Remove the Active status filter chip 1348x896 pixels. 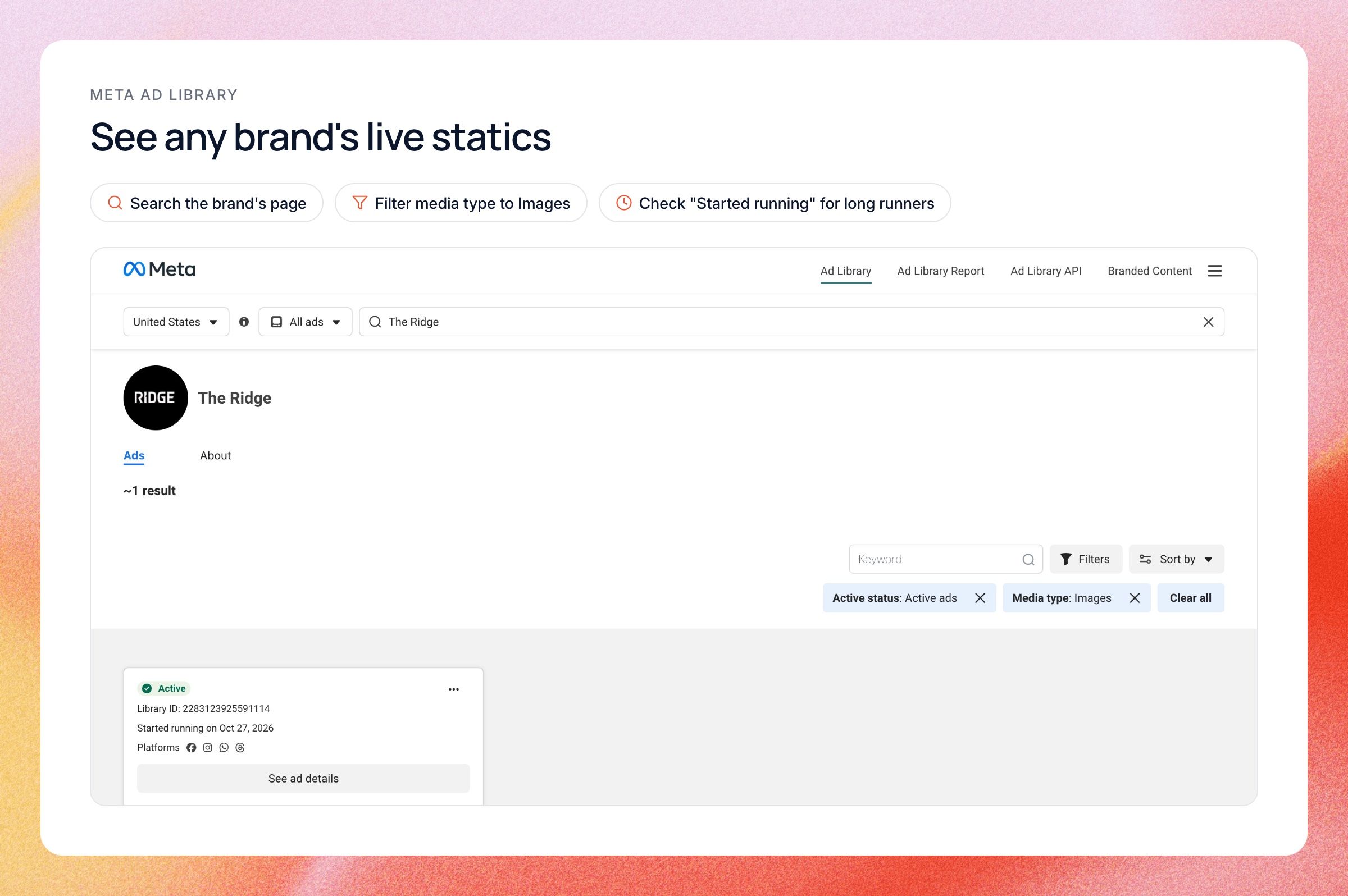tap(980, 598)
